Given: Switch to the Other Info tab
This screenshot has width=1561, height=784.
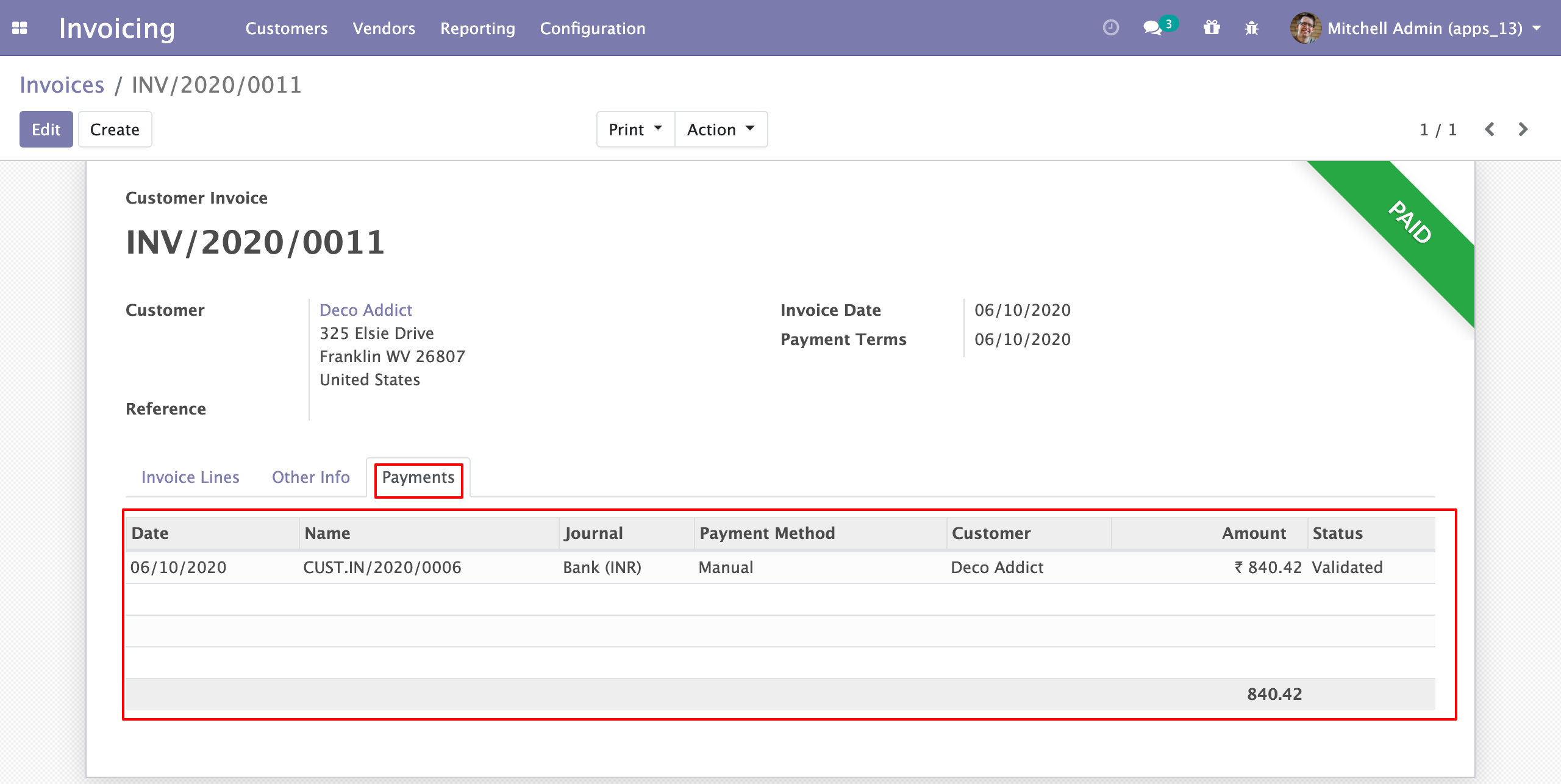Looking at the screenshot, I should pyautogui.click(x=311, y=477).
